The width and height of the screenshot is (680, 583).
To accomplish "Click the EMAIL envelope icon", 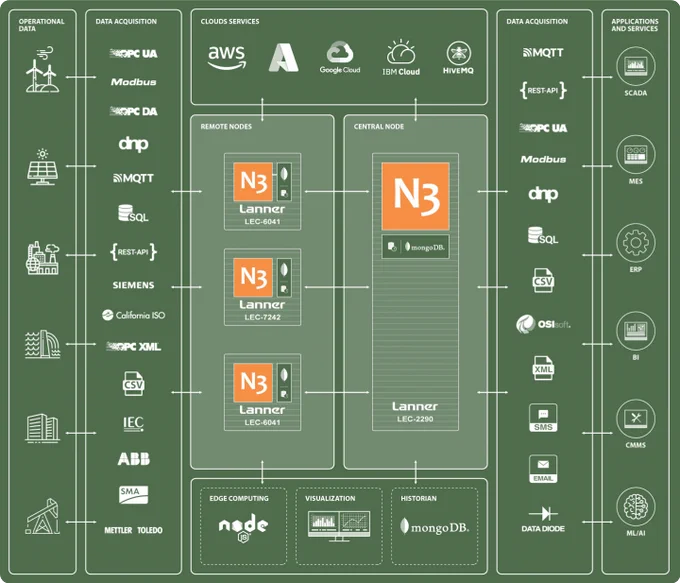I will click(x=543, y=469).
